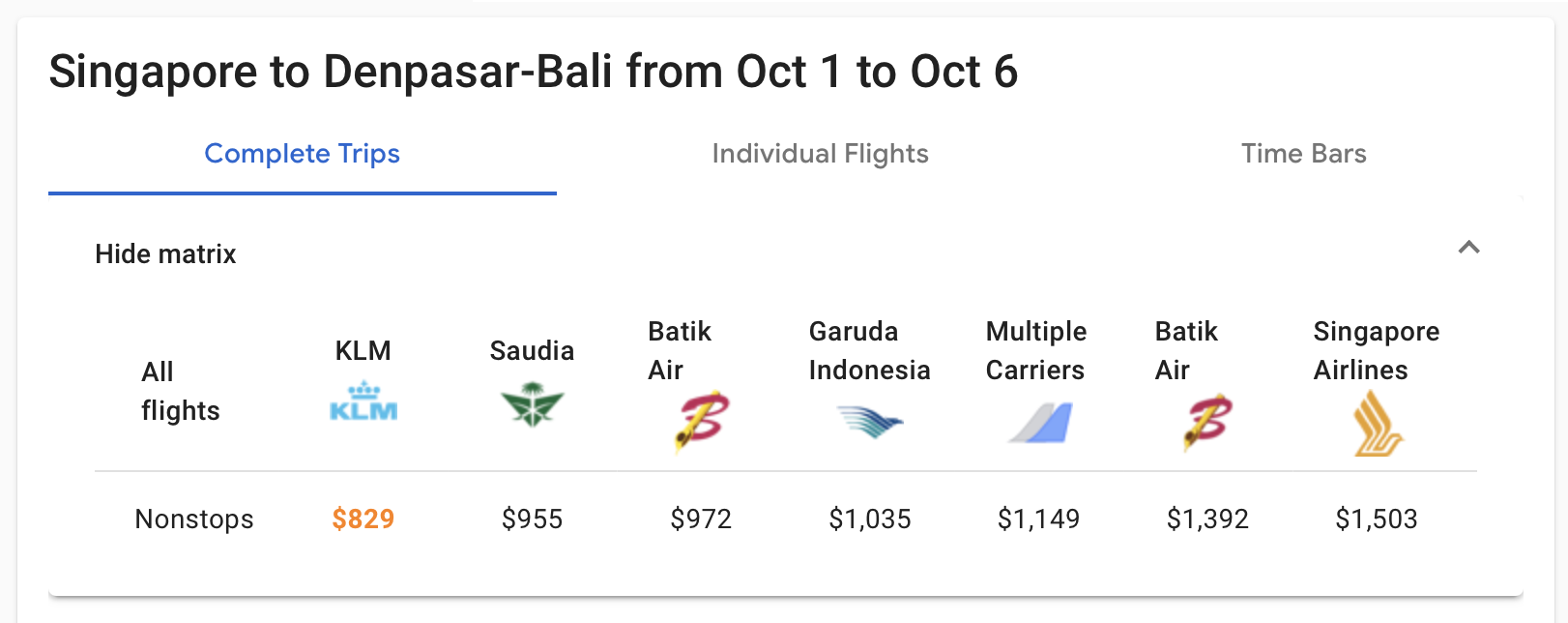1568x623 pixels.
Task: Select the Complete Trips tab
Action: pyautogui.click(x=302, y=154)
